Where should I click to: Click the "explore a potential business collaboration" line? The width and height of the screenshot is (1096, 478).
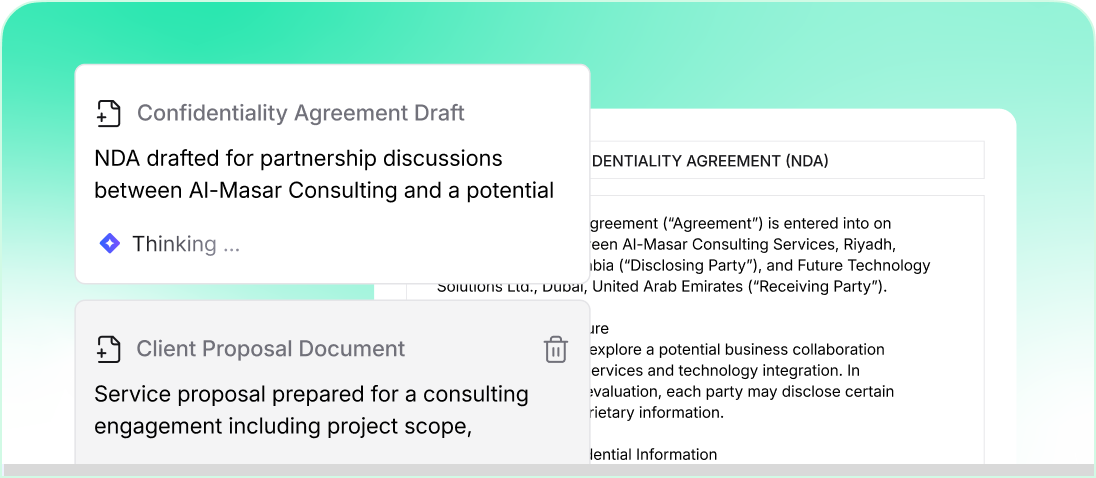click(x=737, y=349)
